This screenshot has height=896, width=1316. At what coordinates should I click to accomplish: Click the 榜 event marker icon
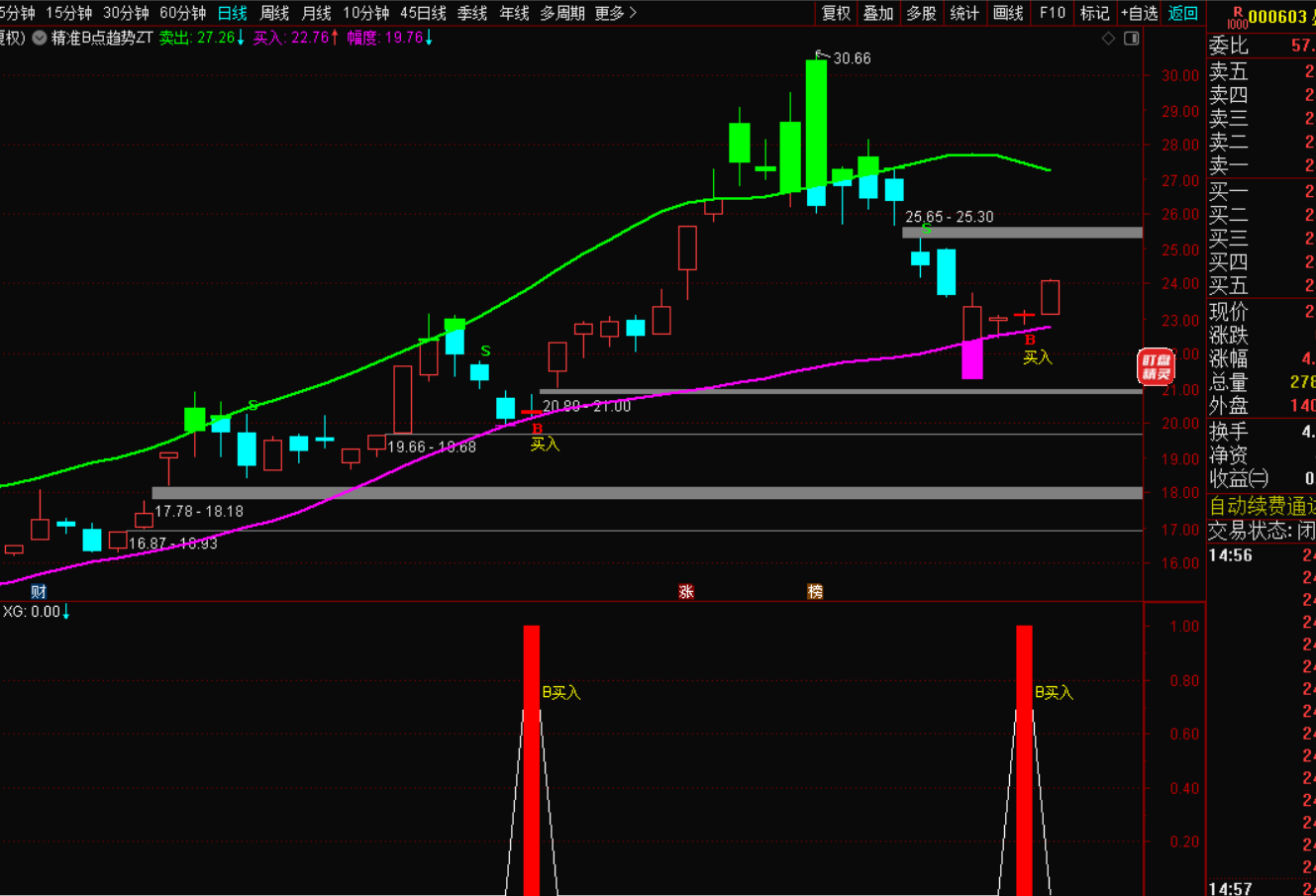click(x=815, y=592)
